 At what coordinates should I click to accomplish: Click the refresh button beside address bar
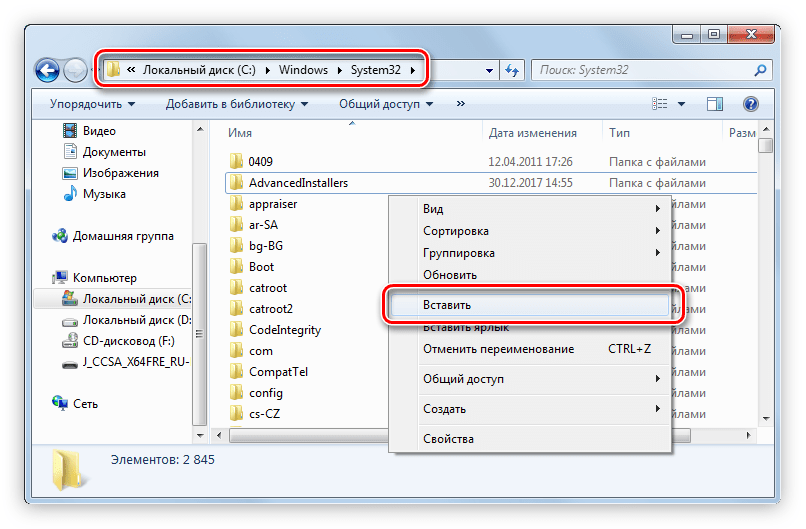click(x=512, y=70)
